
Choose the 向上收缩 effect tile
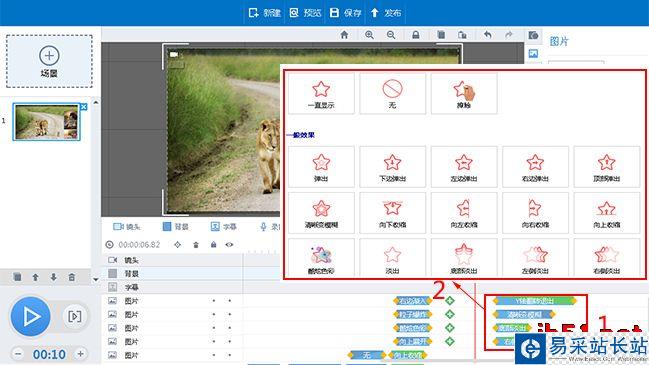607,213
